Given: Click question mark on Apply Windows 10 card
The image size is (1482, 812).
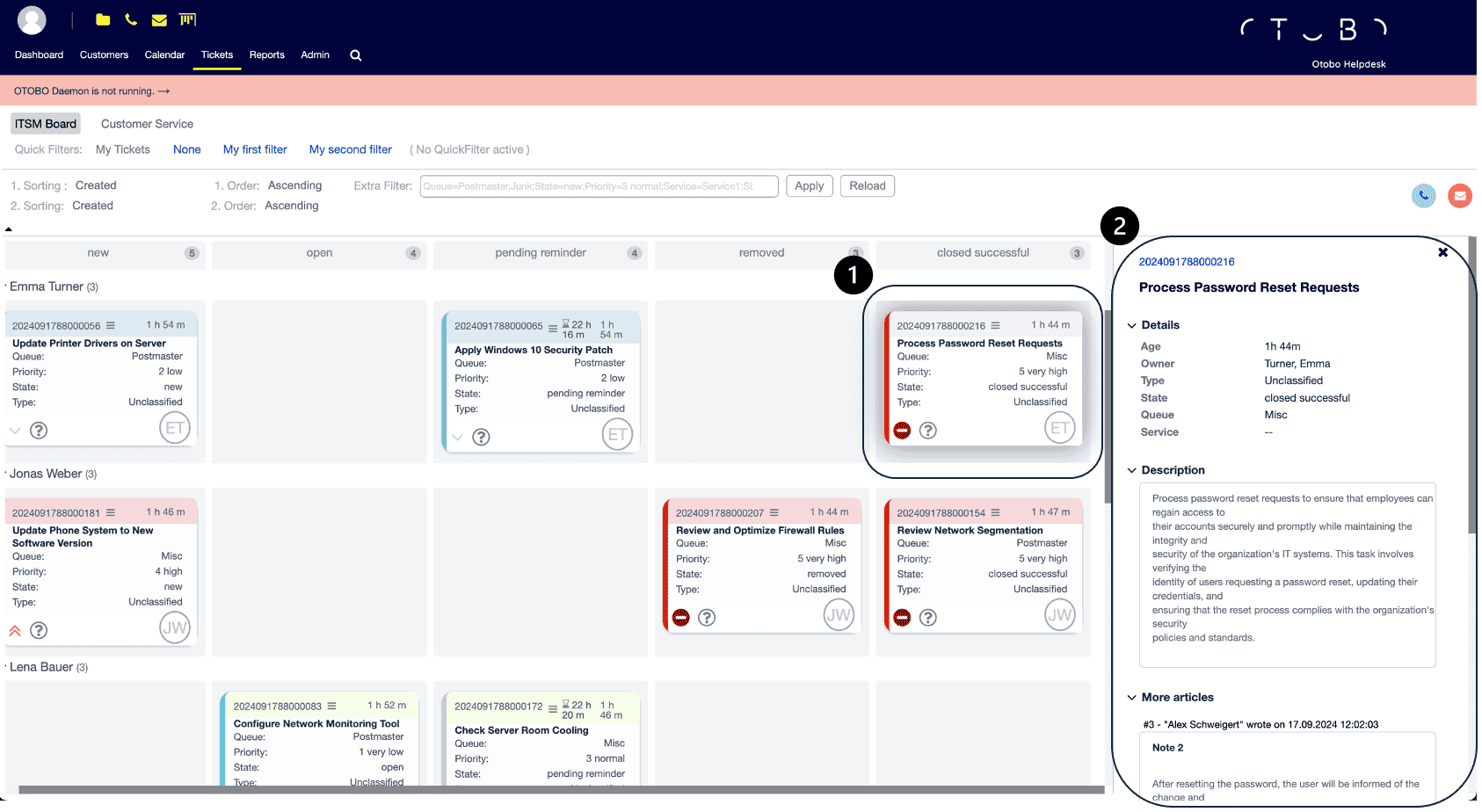Looking at the screenshot, I should point(481,437).
